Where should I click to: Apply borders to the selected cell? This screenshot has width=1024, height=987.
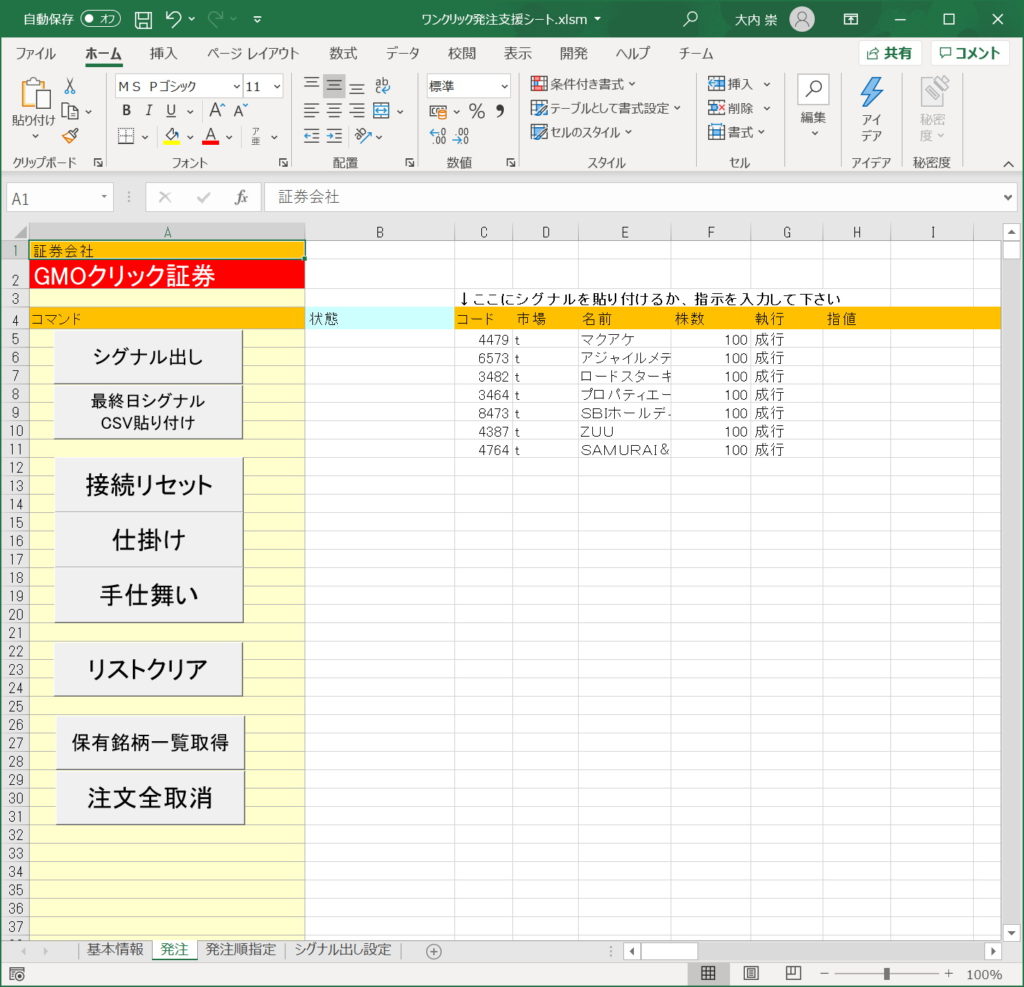click(126, 137)
